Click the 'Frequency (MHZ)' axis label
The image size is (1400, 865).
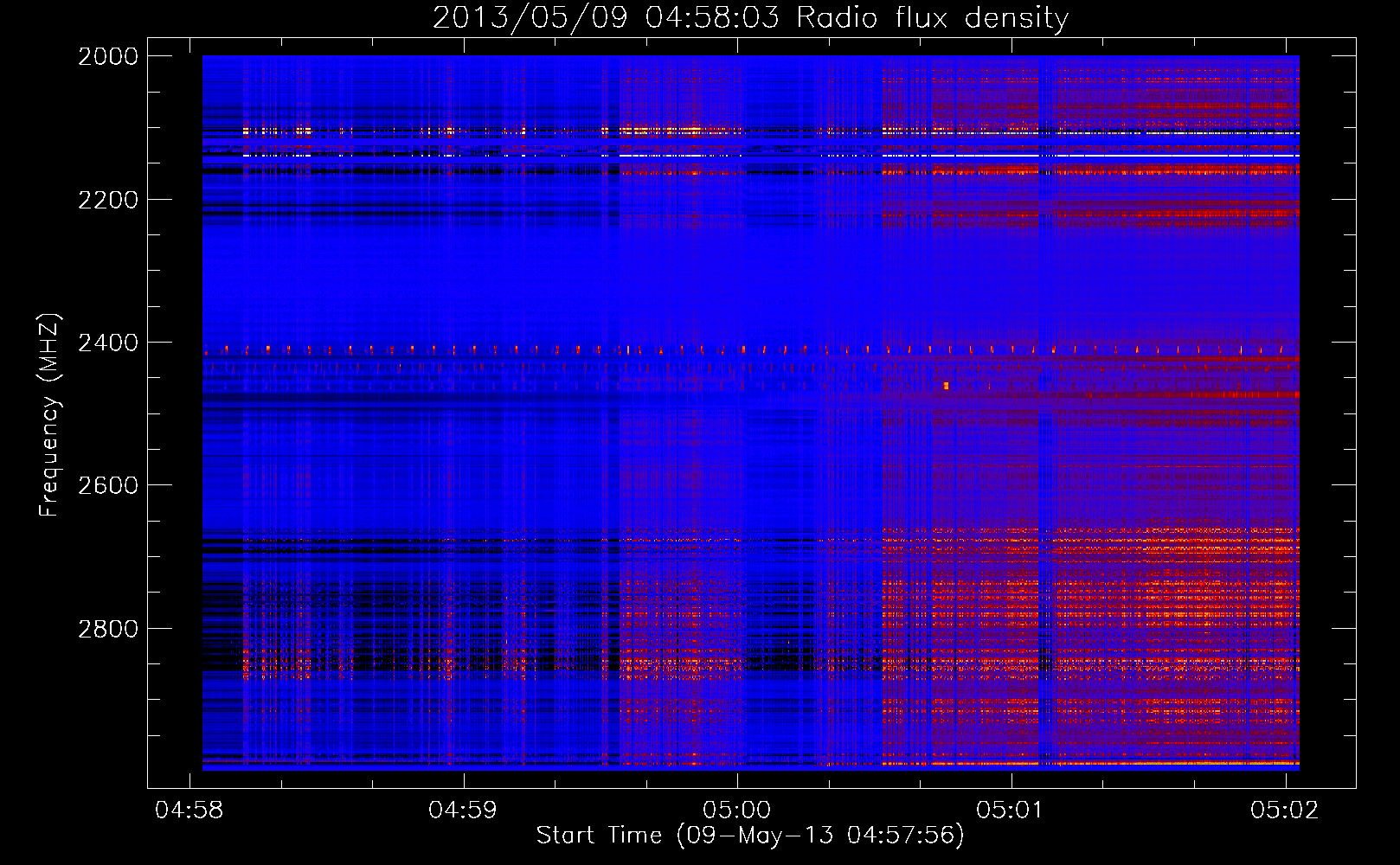pyautogui.click(x=49, y=414)
